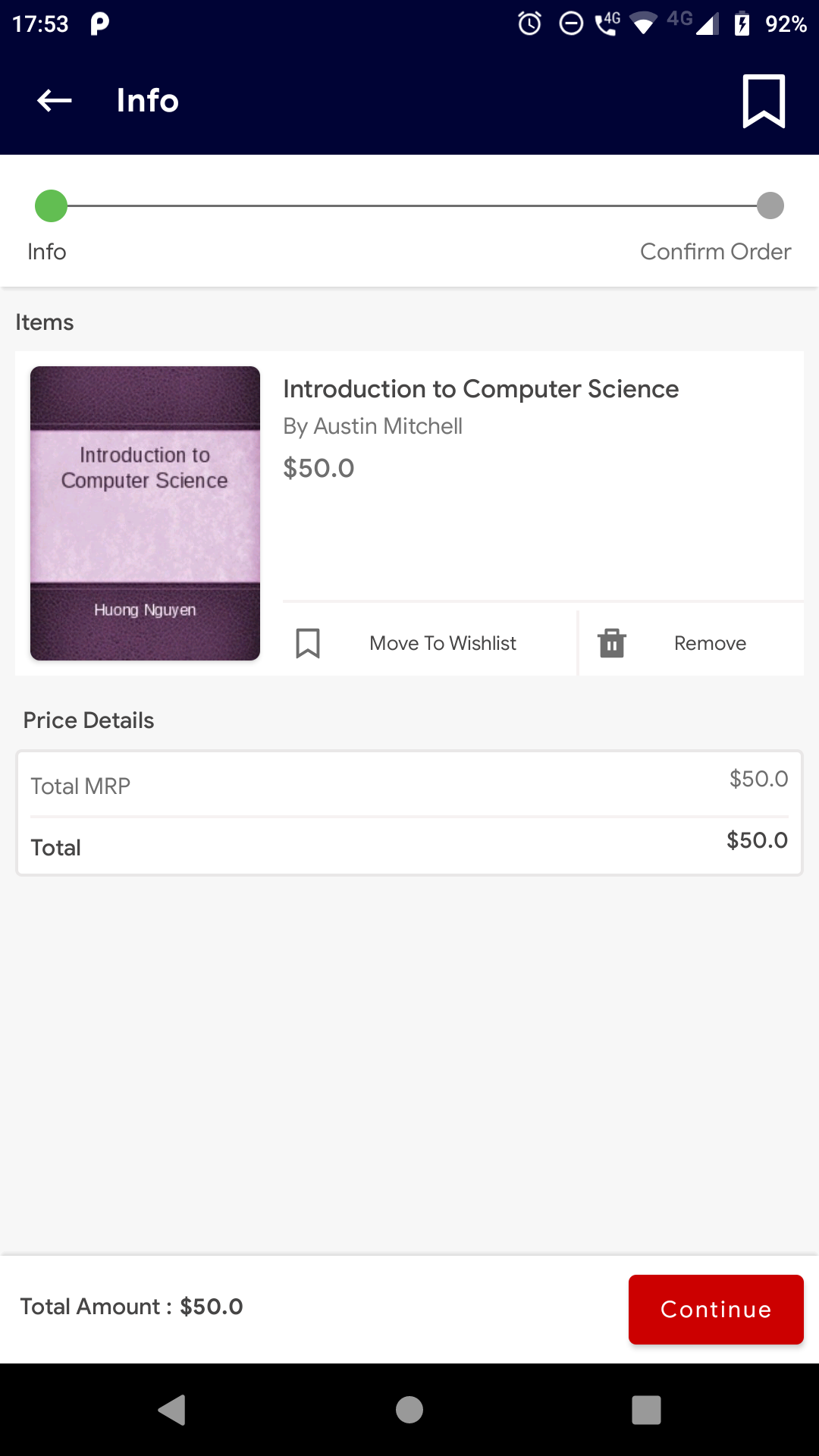Select the grey Confirm Order step dot

tap(770, 206)
